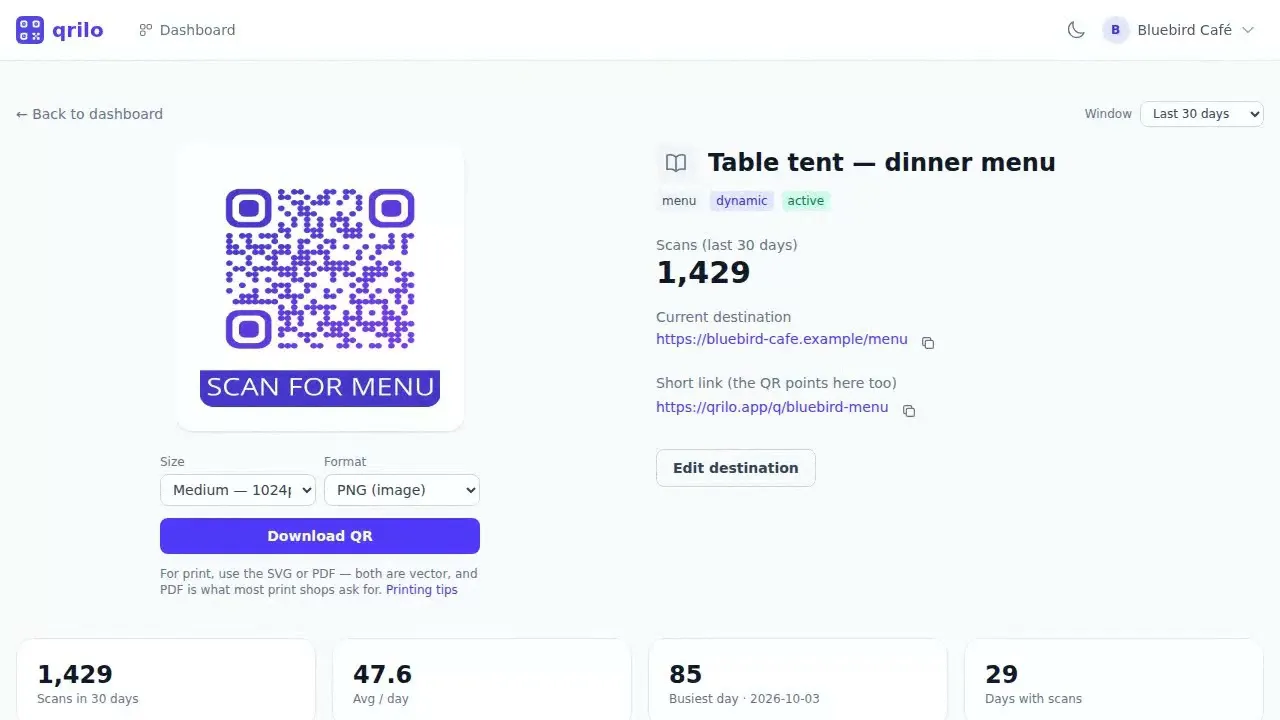Open the PNG format dropdown

tap(402, 490)
